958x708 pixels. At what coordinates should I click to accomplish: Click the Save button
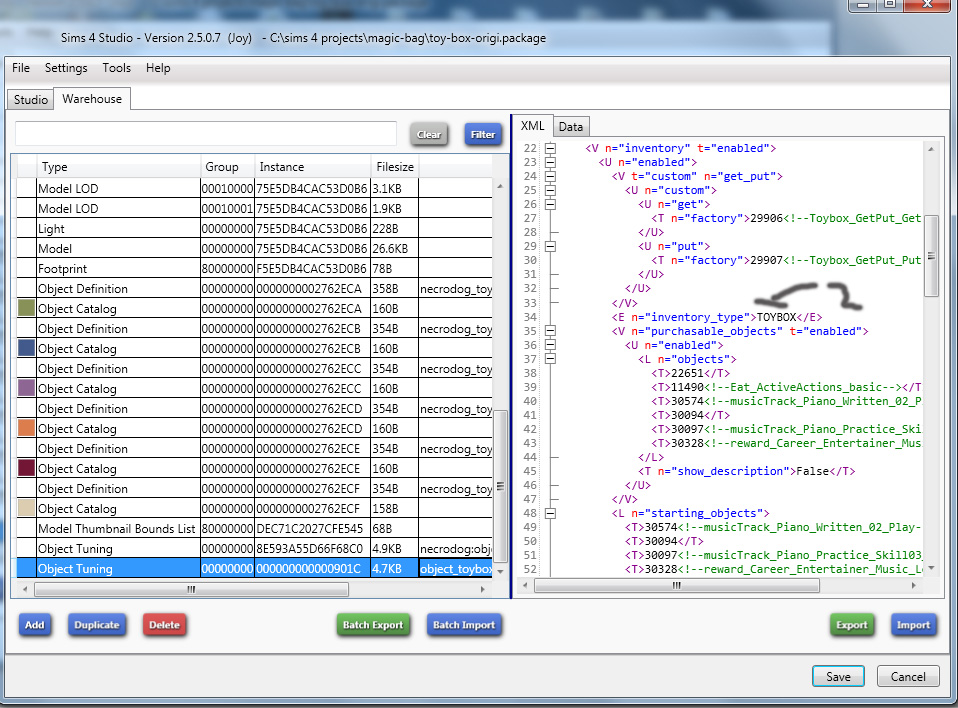click(x=838, y=677)
